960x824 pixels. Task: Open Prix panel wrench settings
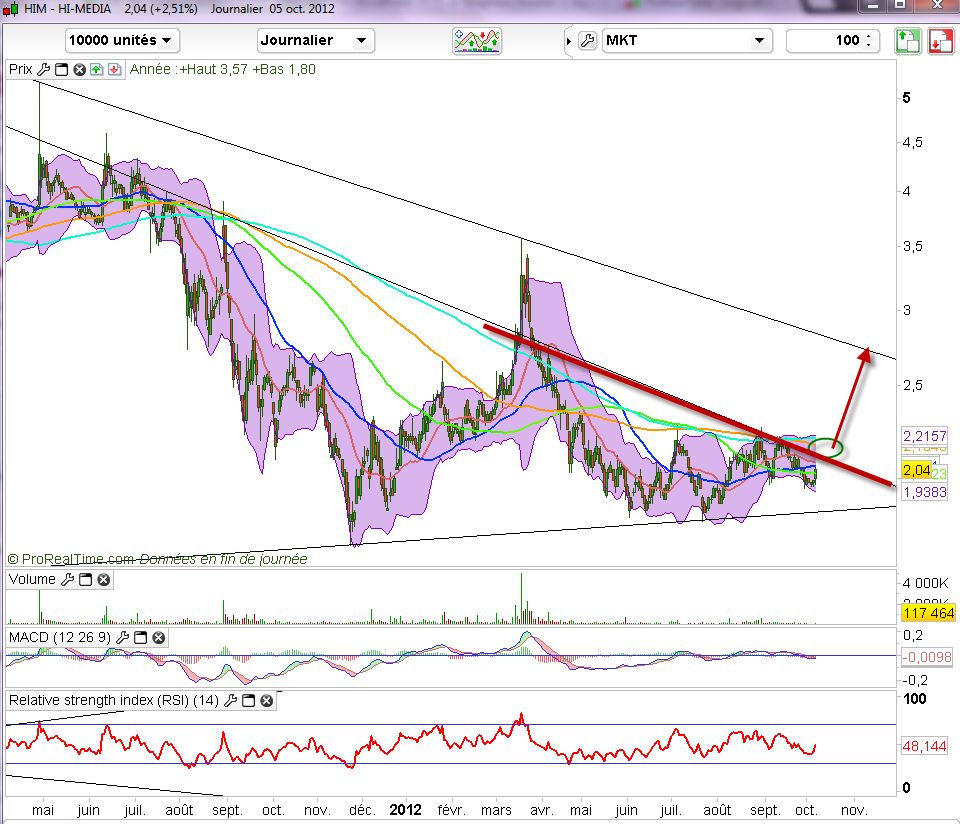[x=43, y=70]
